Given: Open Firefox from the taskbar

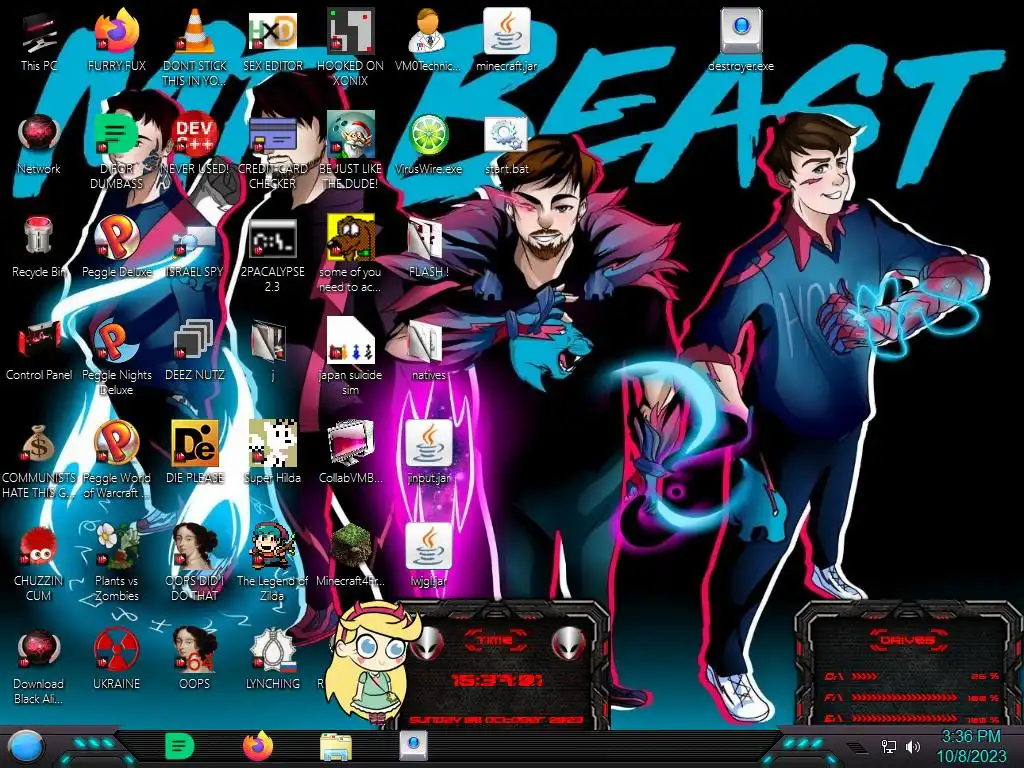Looking at the screenshot, I should tap(258, 746).
